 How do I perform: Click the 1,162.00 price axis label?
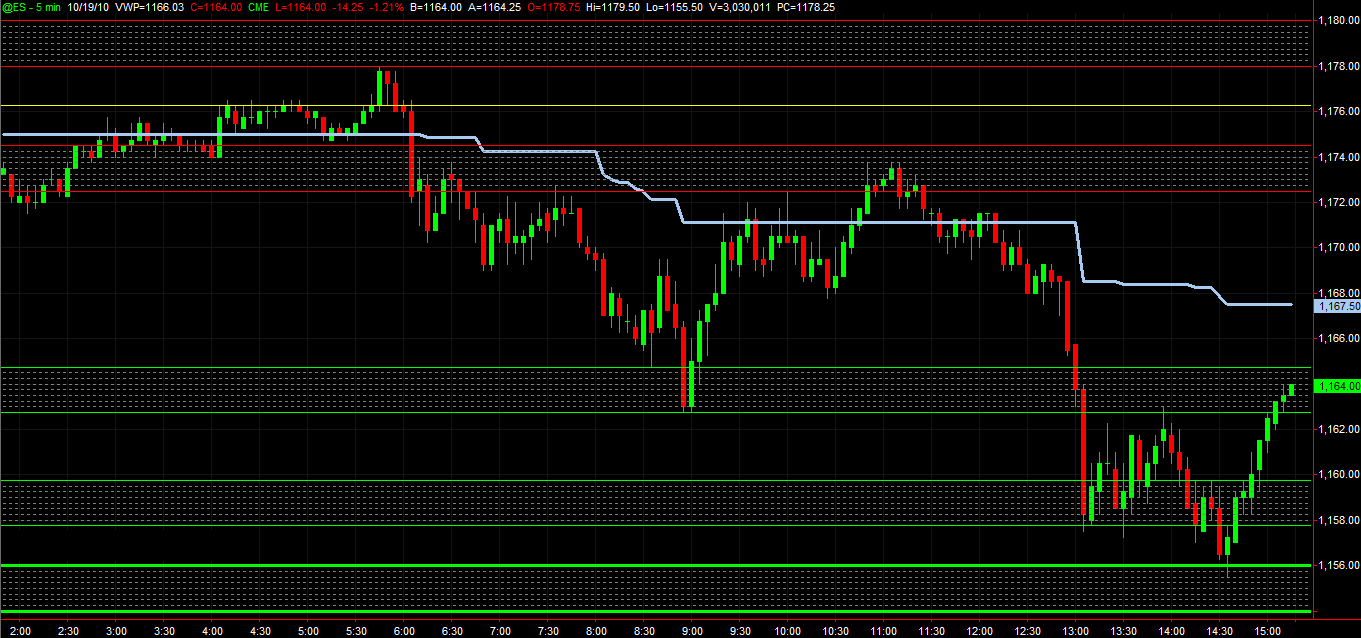tap(1338, 429)
